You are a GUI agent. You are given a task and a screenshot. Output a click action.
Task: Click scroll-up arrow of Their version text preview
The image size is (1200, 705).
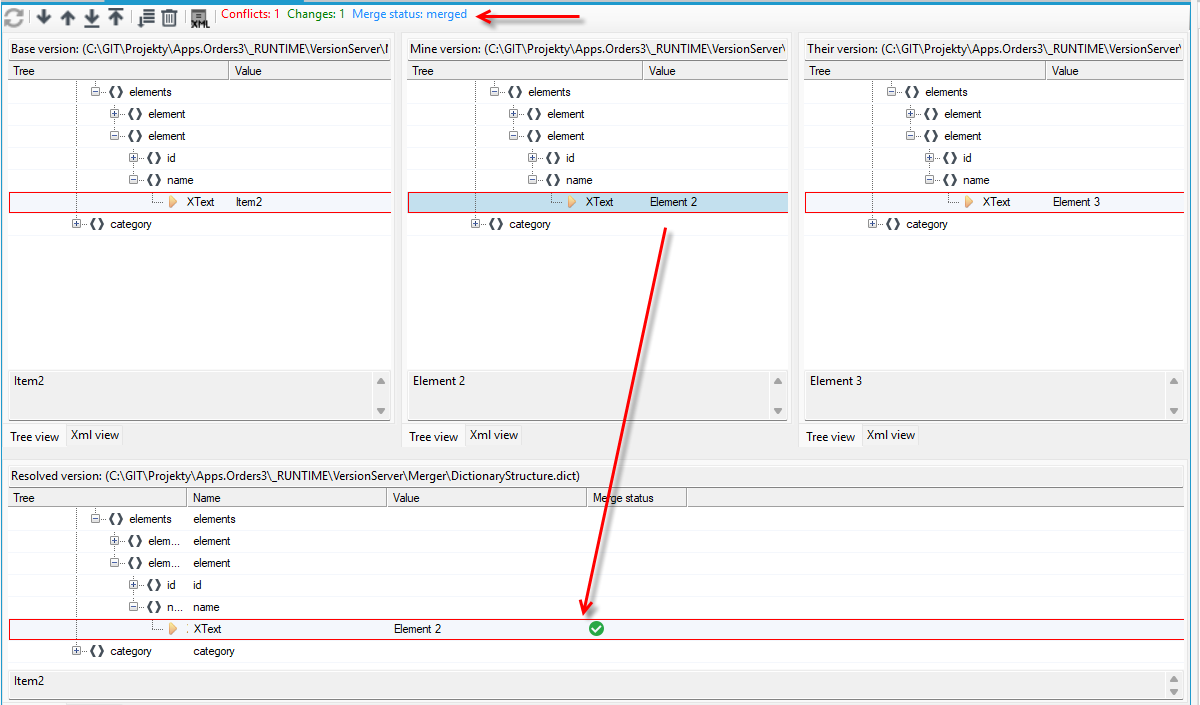coord(1174,381)
